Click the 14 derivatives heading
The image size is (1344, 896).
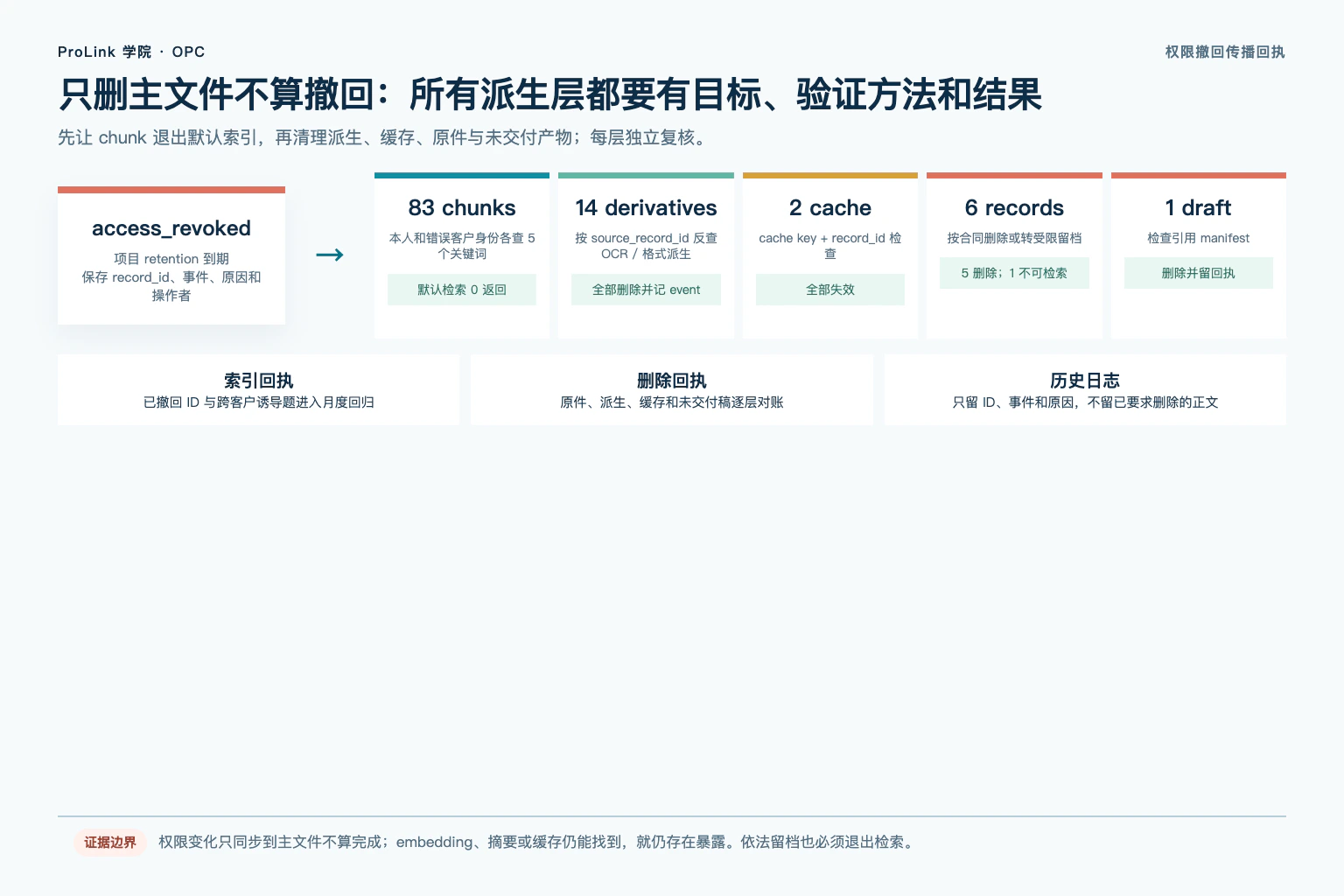[x=646, y=207]
